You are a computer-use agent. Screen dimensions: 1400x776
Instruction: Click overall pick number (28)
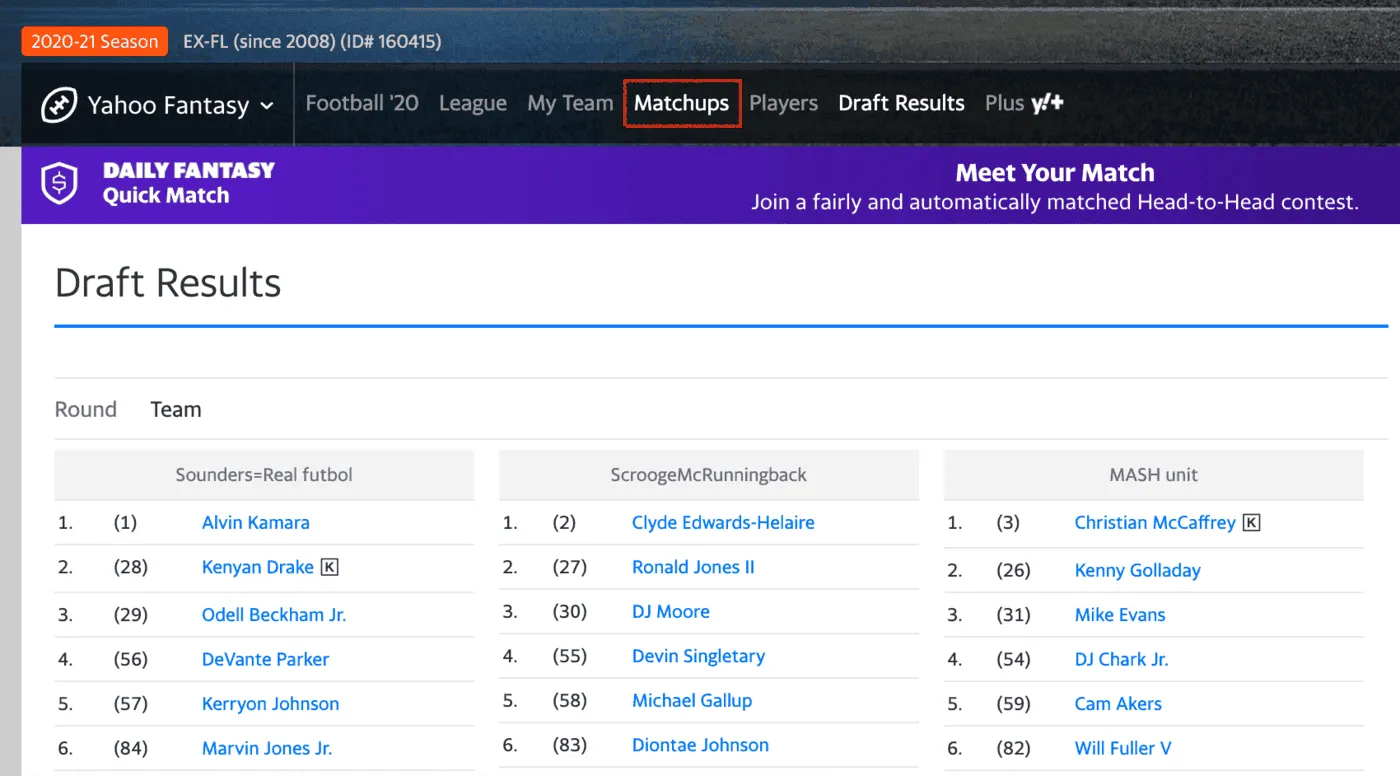[x=131, y=567]
